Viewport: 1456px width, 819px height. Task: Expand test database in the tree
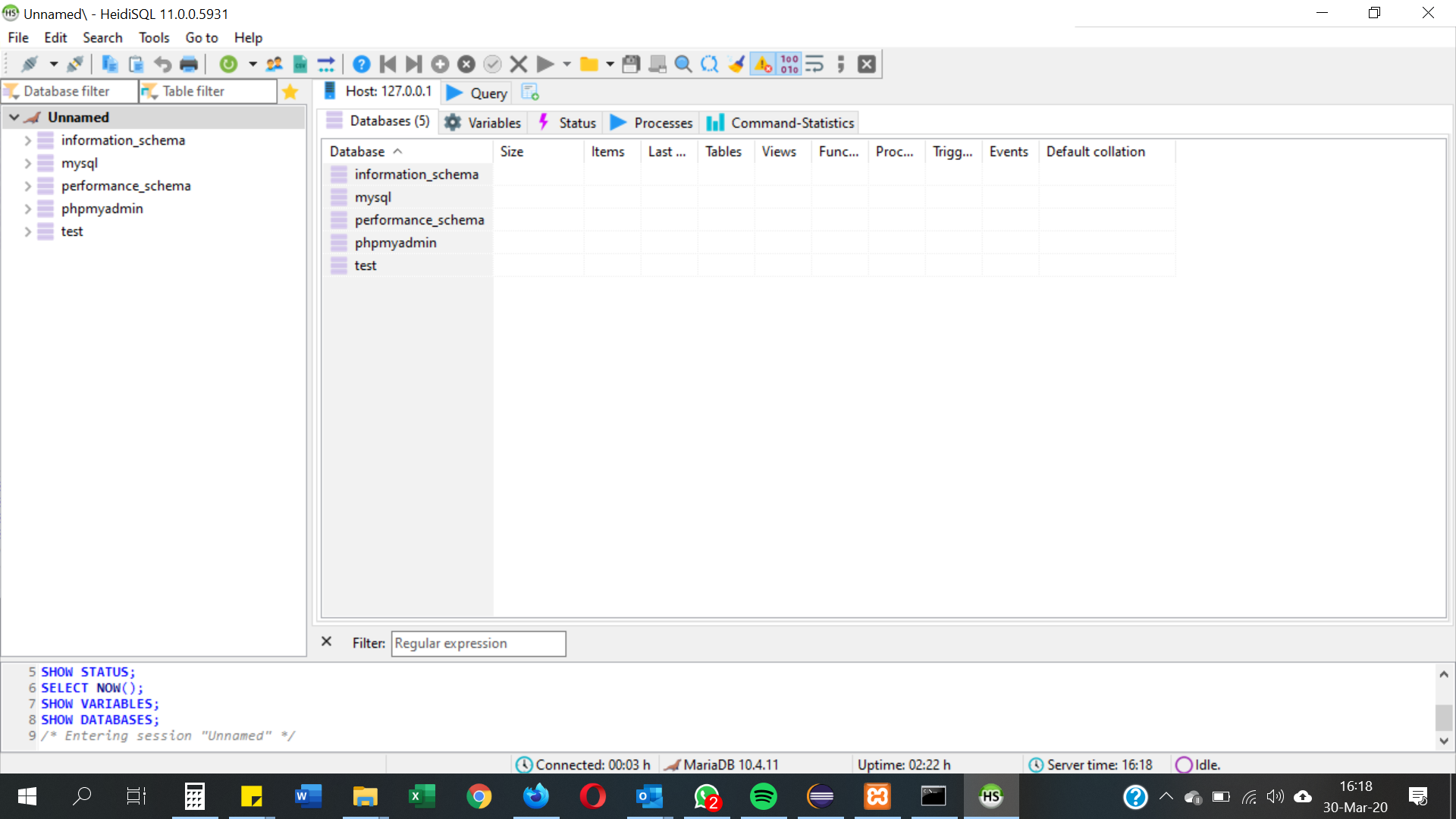[x=28, y=231]
